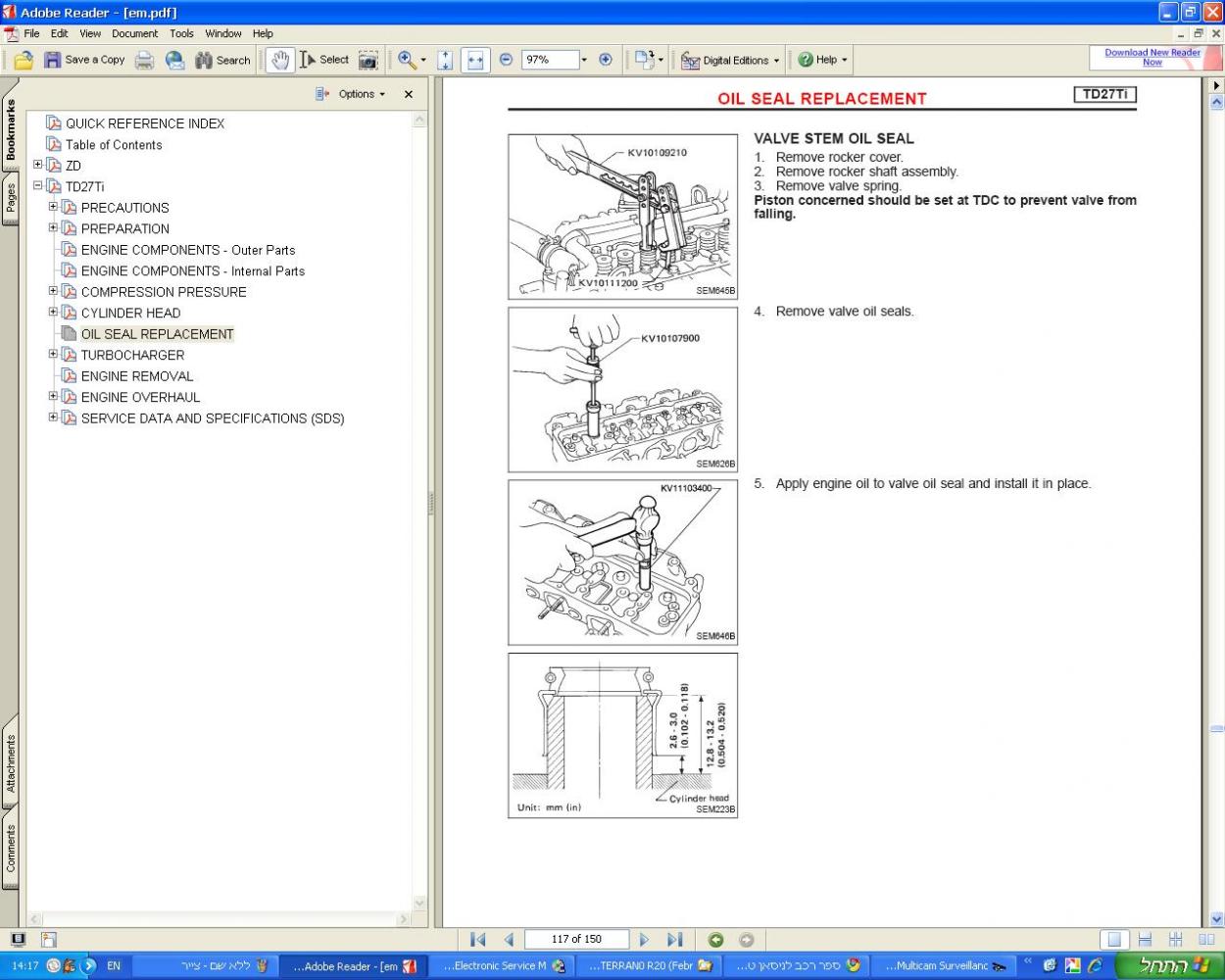The image size is (1225, 980).
Task: Collapse the TD27Ti bookmark tree
Action: pos(38,186)
